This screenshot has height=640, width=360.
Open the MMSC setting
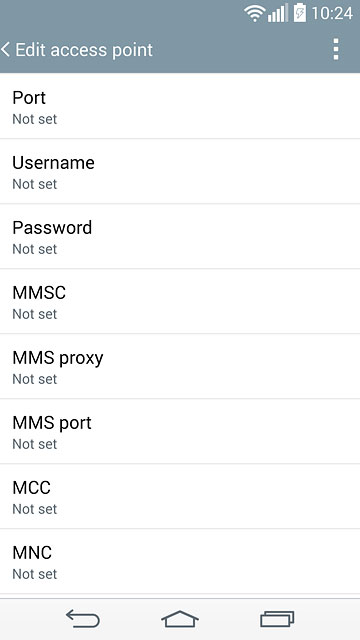tap(180, 301)
